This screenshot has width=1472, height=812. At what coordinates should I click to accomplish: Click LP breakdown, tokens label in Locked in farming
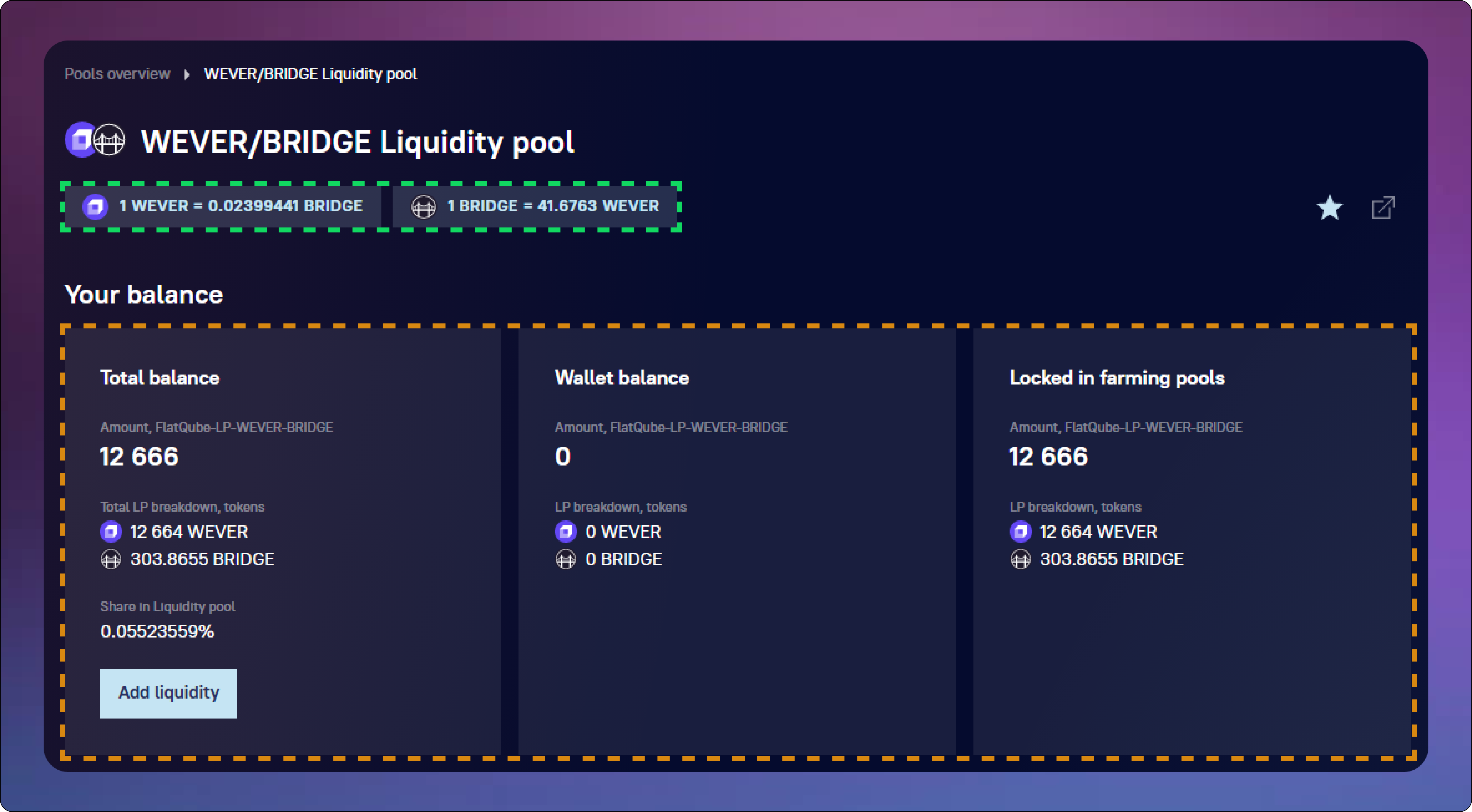pyautogui.click(x=1075, y=507)
